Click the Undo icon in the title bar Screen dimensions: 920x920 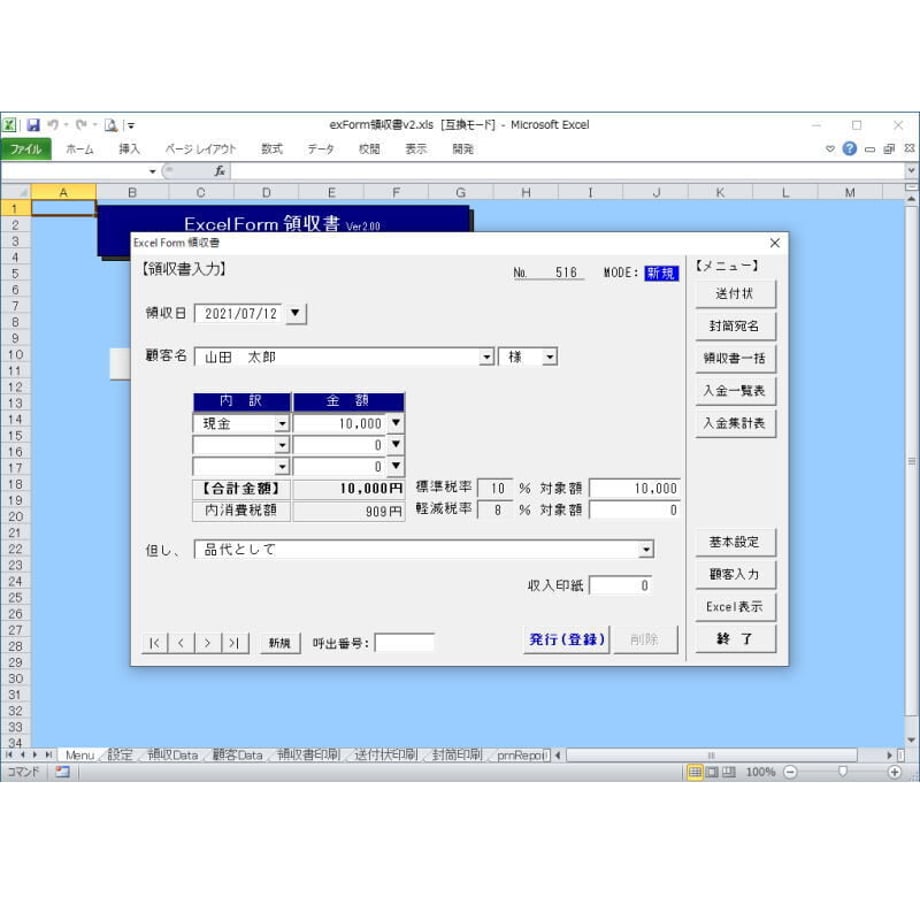[53, 125]
